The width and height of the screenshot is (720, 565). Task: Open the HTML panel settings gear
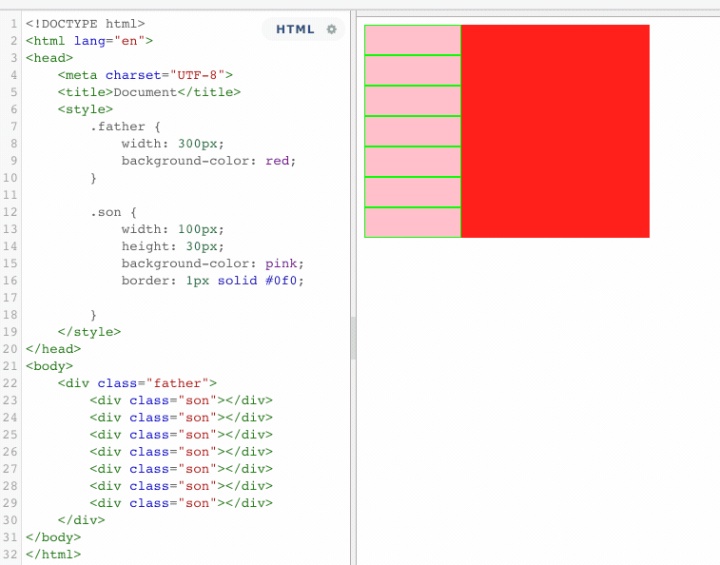pos(332,30)
